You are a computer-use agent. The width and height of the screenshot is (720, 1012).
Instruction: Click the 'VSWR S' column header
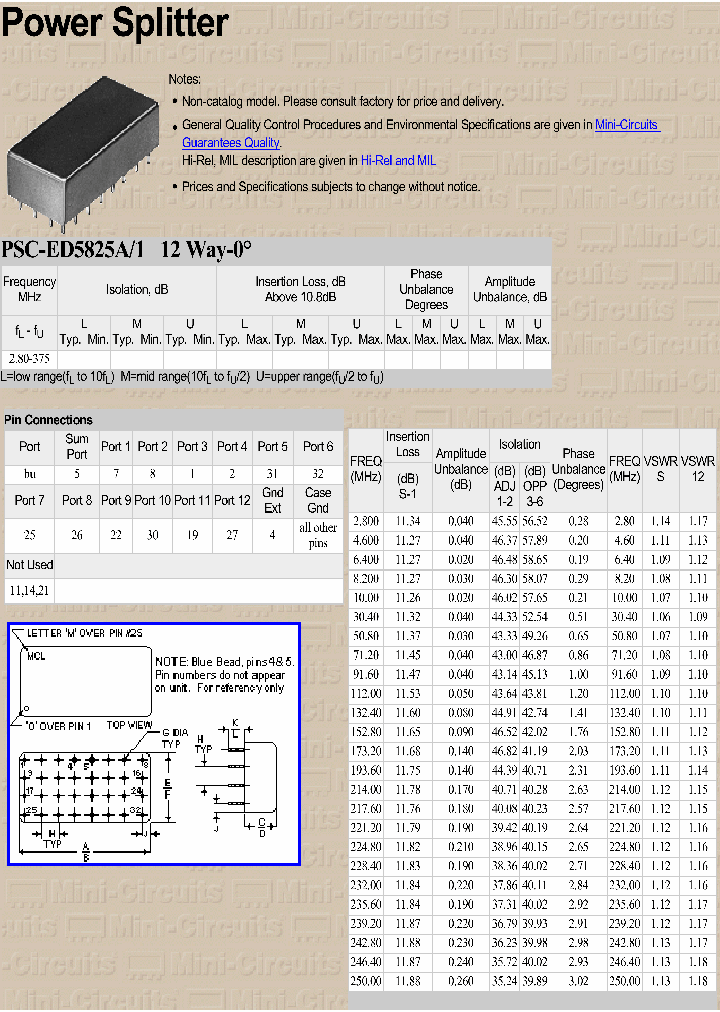[x=660, y=469]
